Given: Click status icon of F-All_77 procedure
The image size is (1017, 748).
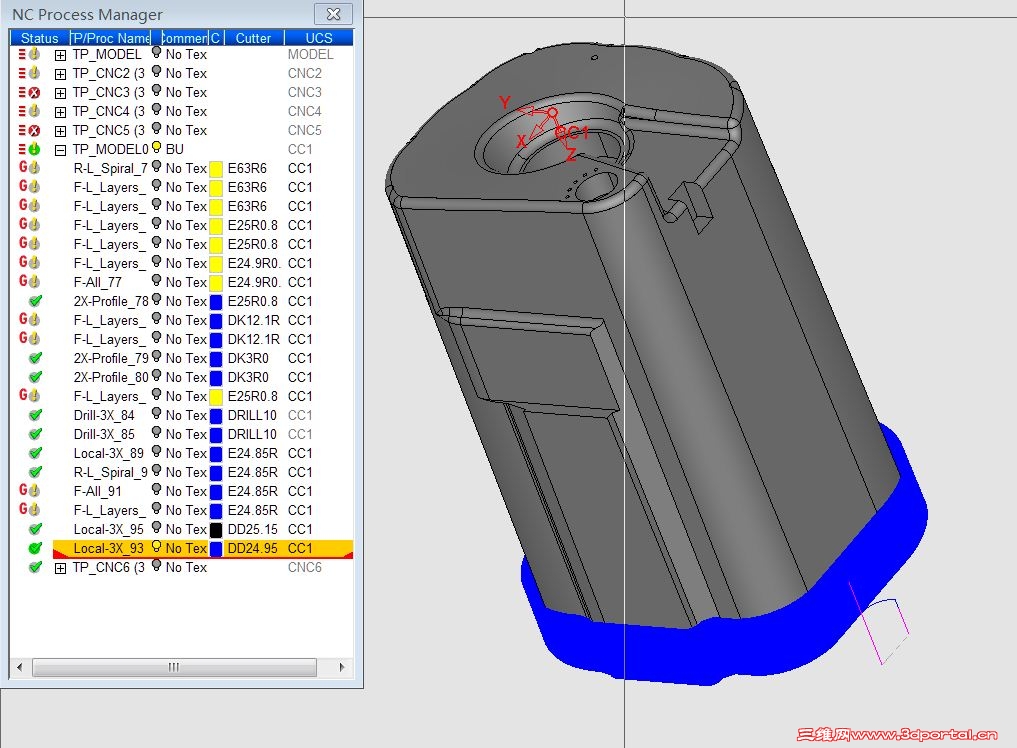Looking at the screenshot, I should coord(29,282).
